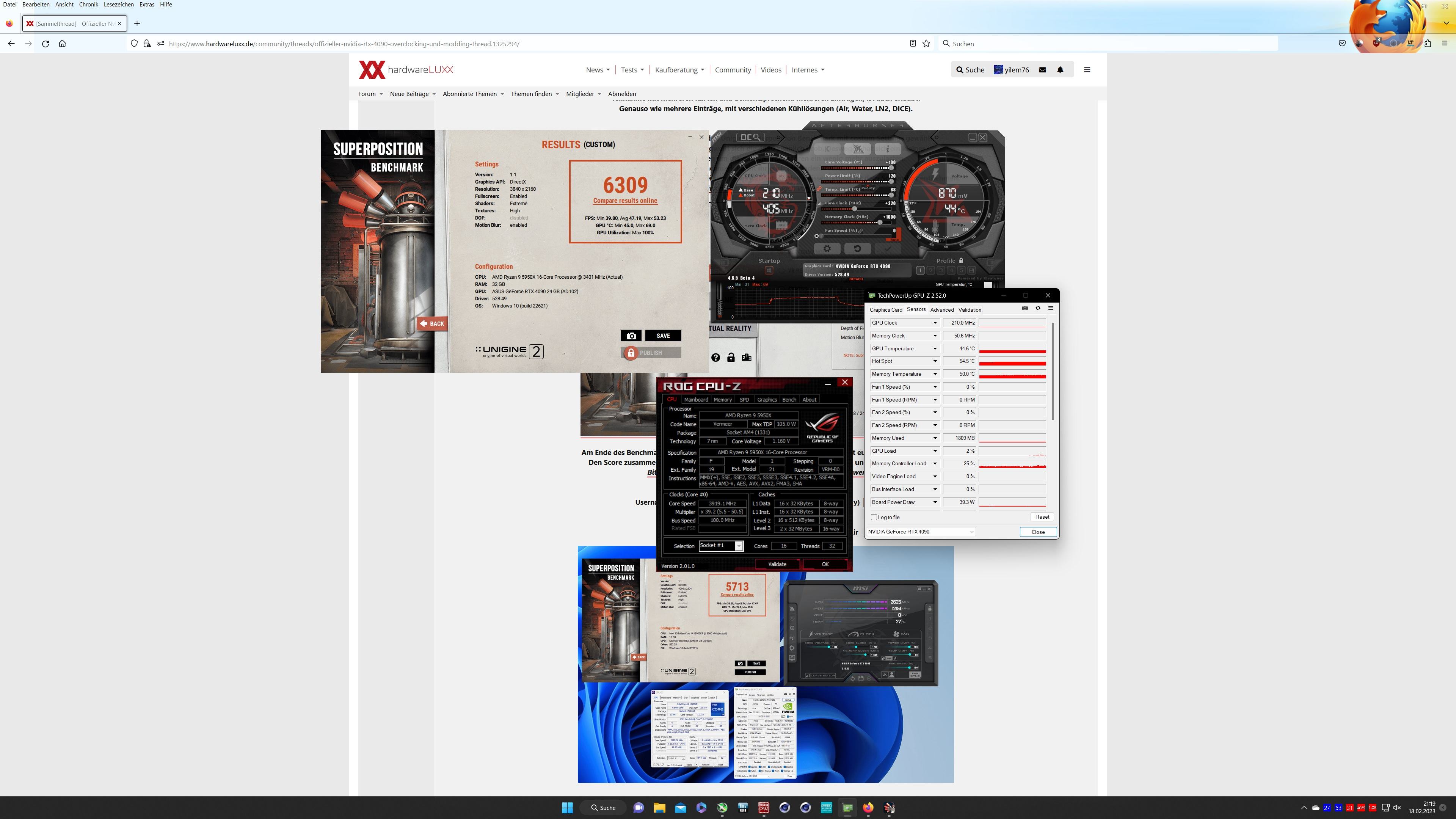The height and width of the screenshot is (819, 1456).
Task: Click the Core Clock slider handle
Action: point(854,209)
